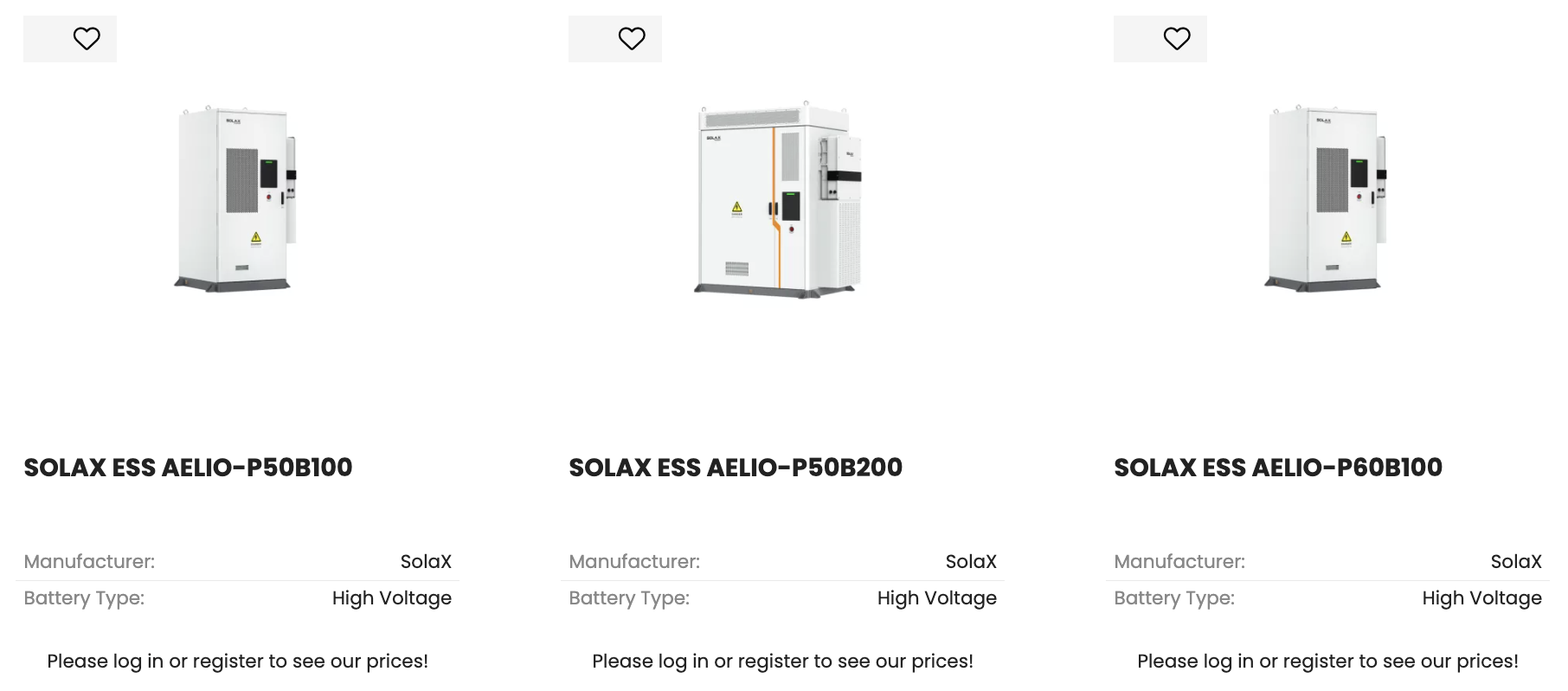Select High Voltage value on AELIO-P50B200 card
Screen dimensions: 1568x691
(937, 598)
